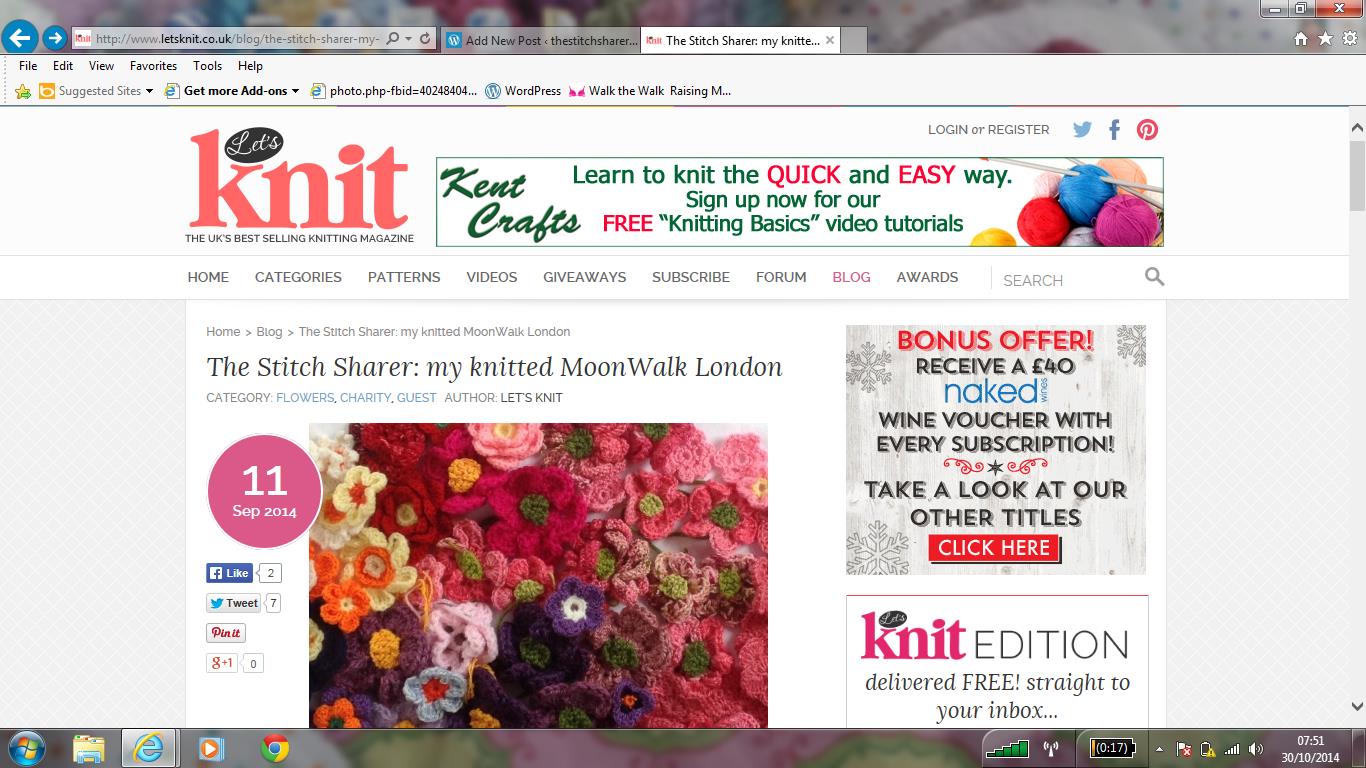The height and width of the screenshot is (768, 1366).
Task: Click the site search magnifier icon
Action: pyautogui.click(x=1154, y=277)
